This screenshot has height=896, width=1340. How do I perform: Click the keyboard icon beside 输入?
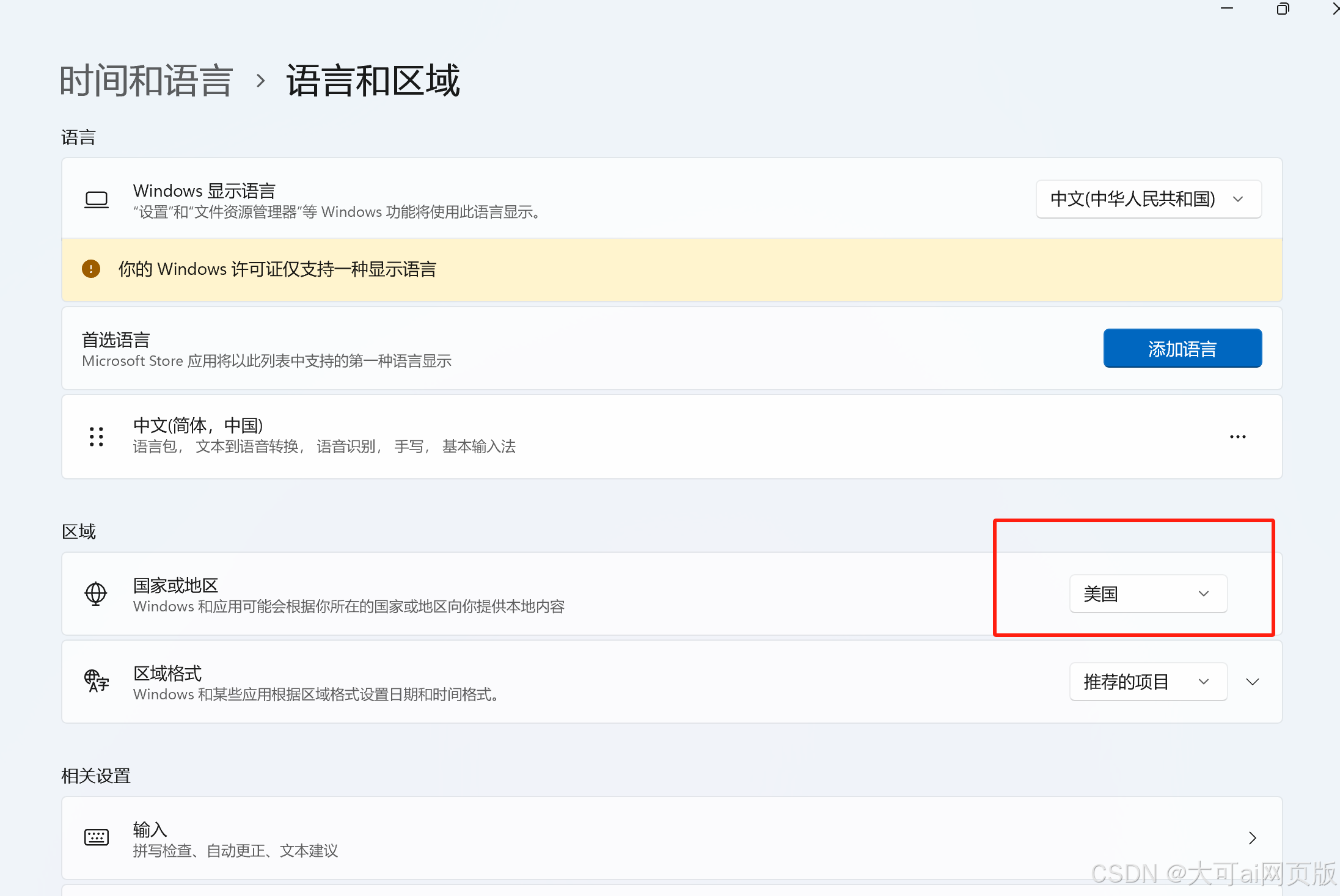(97, 837)
